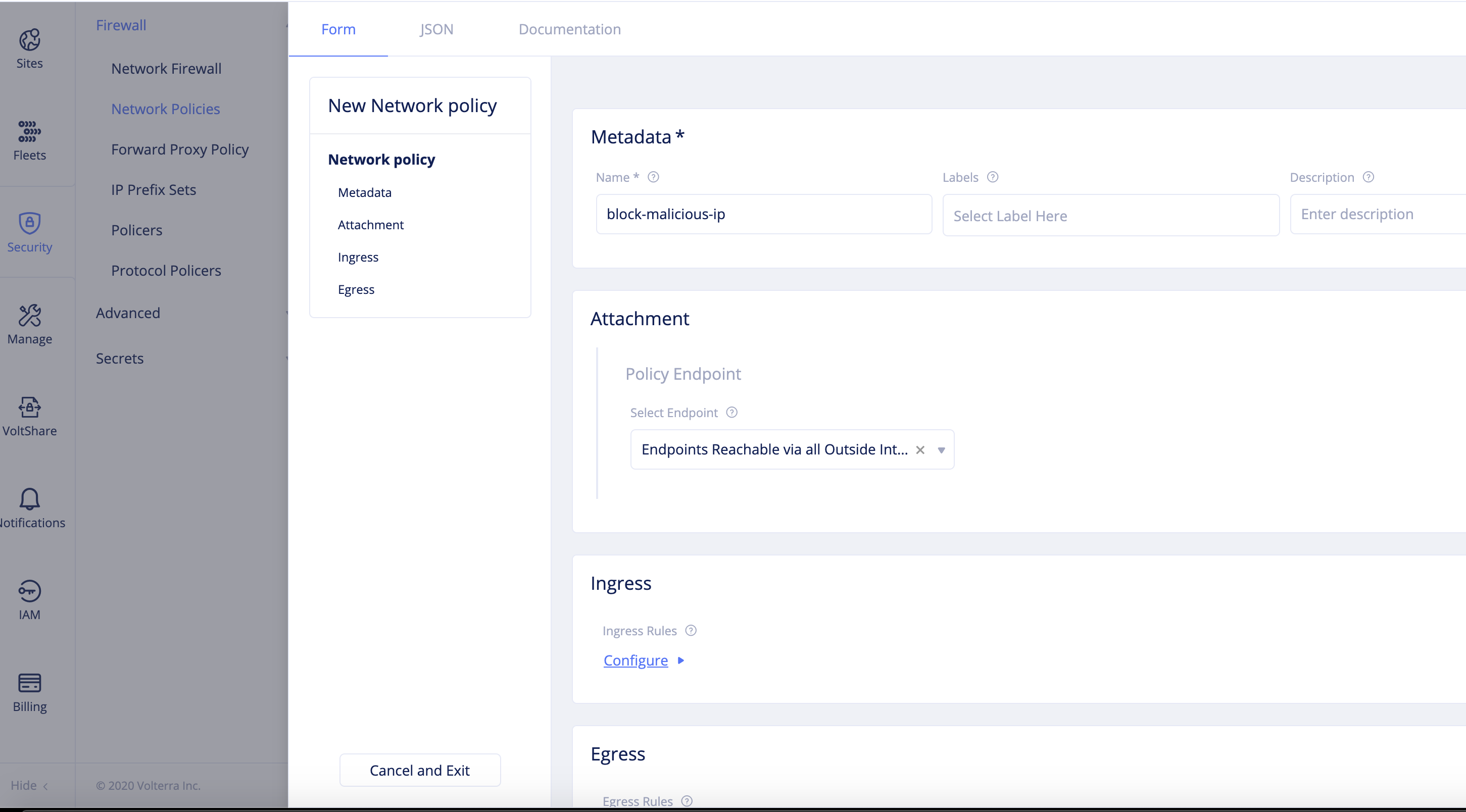Open the Manage tools icon
The image size is (1466, 812).
click(30, 315)
